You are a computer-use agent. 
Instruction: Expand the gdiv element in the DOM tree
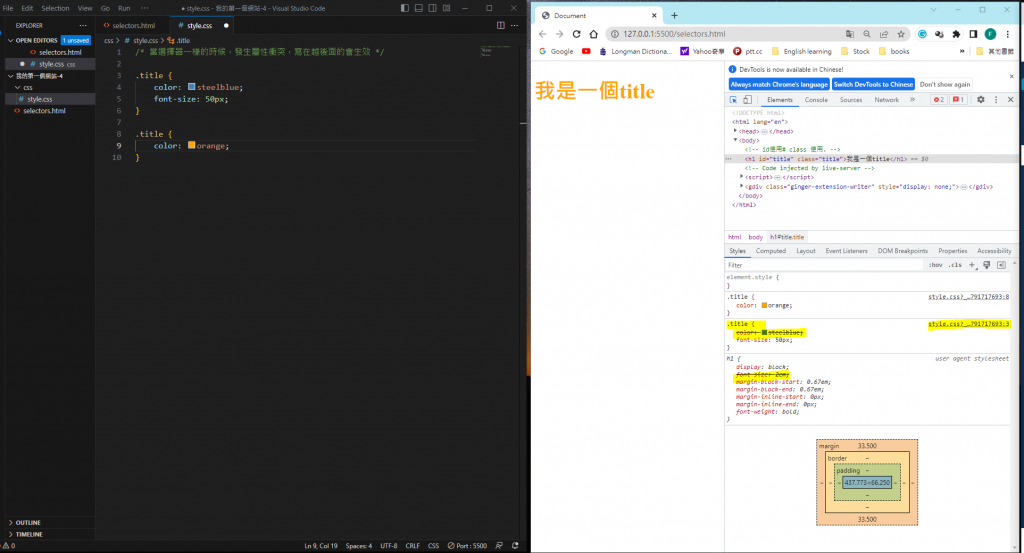[741, 186]
